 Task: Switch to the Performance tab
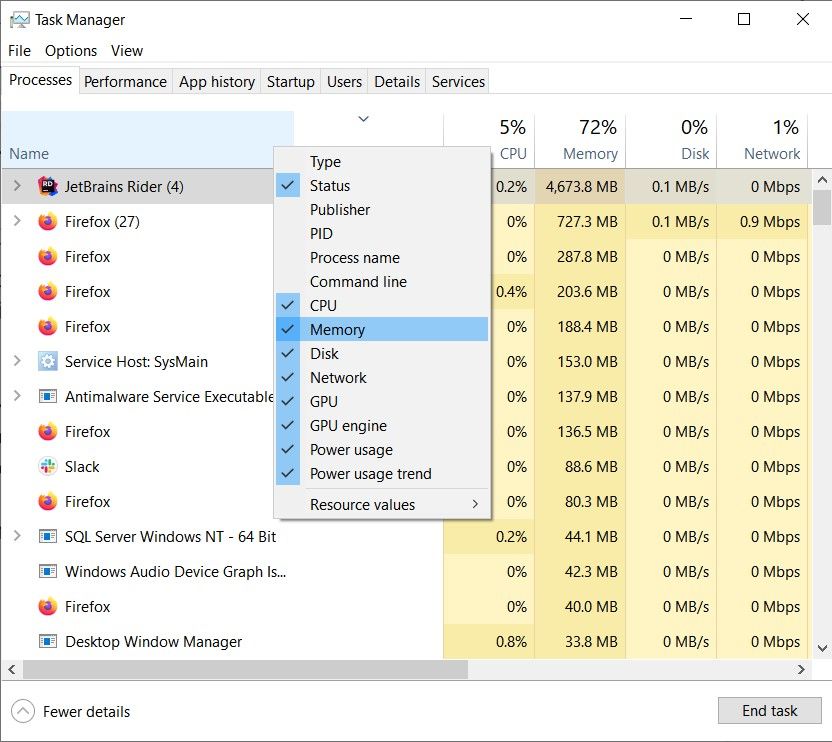click(x=125, y=81)
